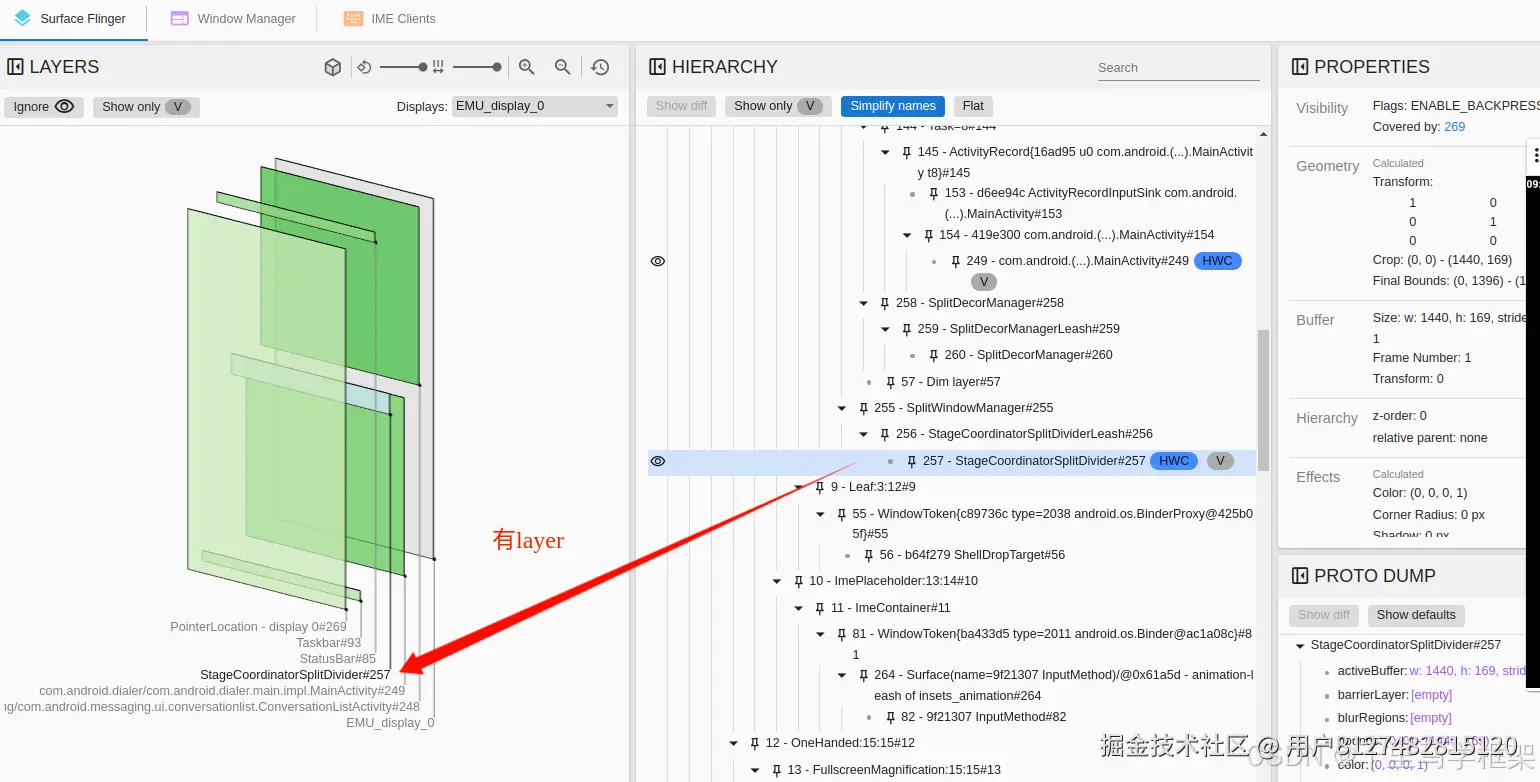Click the hierarchy vertical scrollbar thumb
This screenshot has width=1540, height=782.
point(1263,400)
